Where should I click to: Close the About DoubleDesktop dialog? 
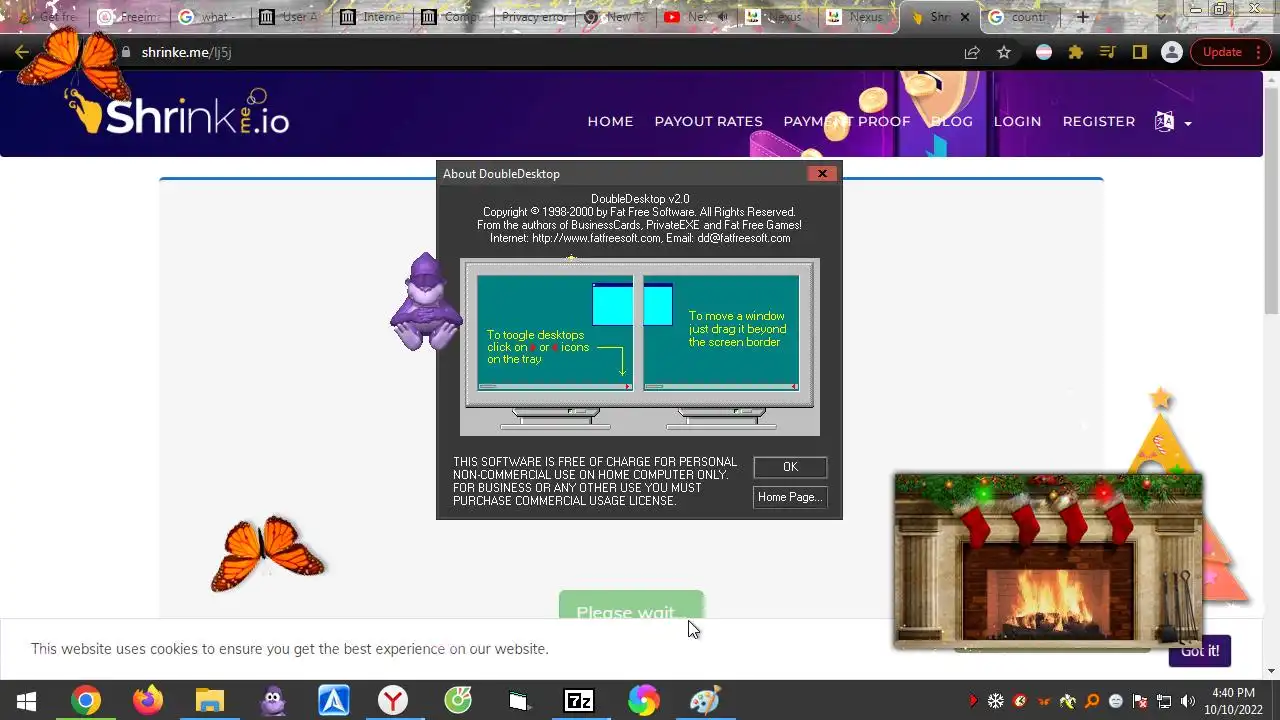[822, 174]
